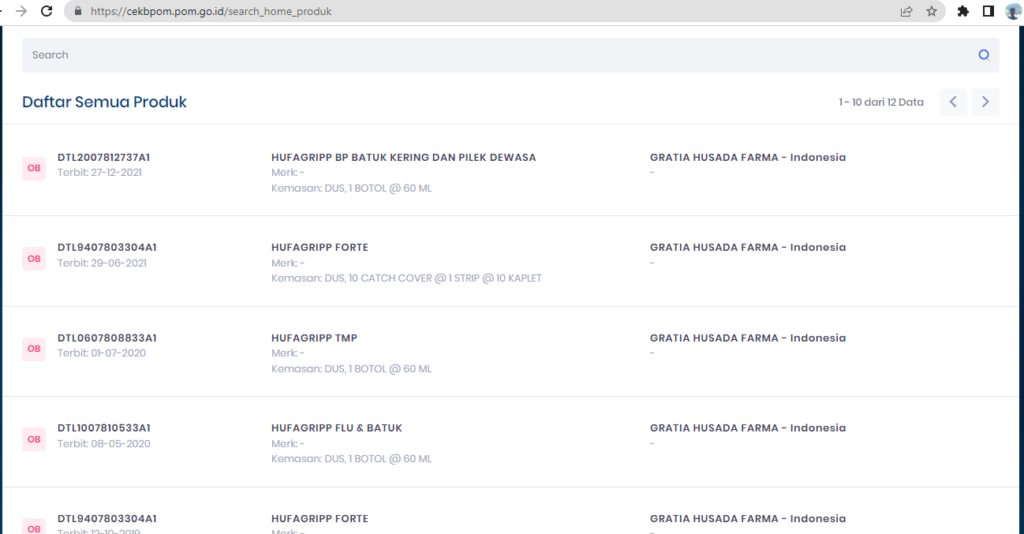Click the OB badge of Terbit 29-06-2021 row
Image resolution: width=1024 pixels, height=534 pixels.
coord(34,259)
